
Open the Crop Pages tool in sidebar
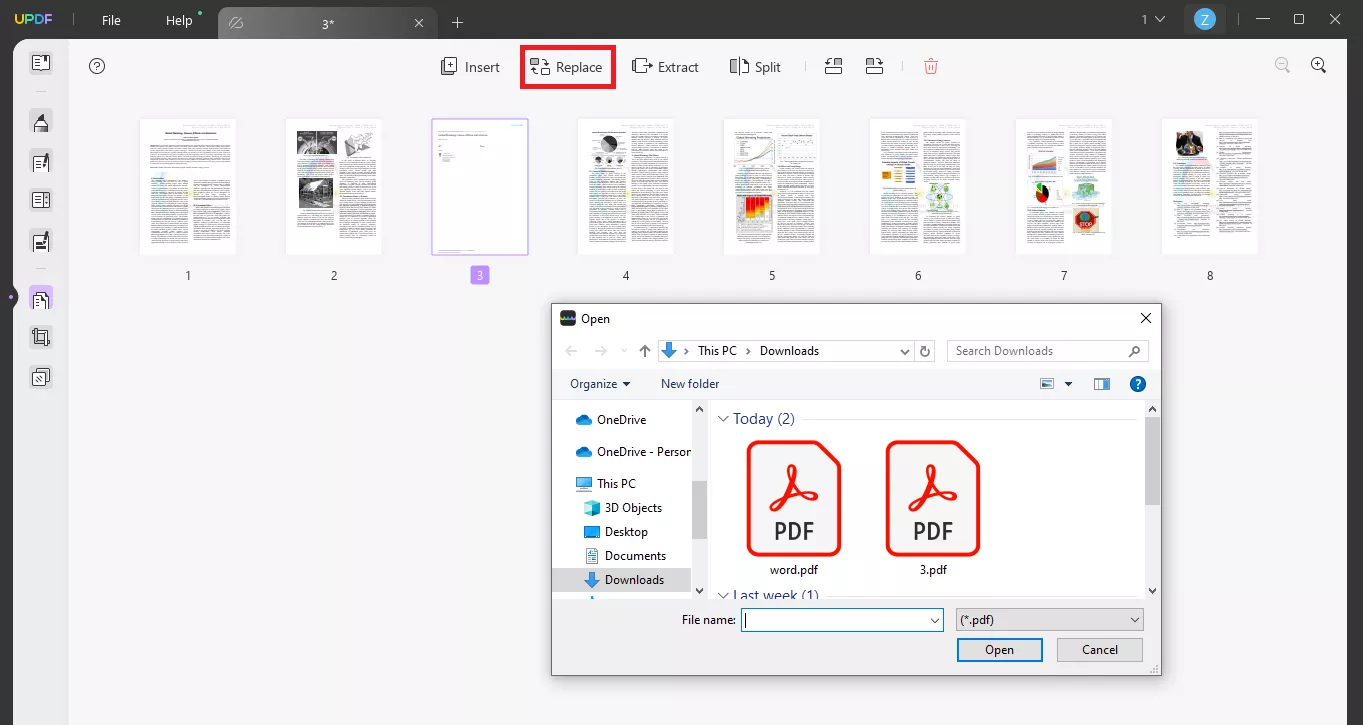click(x=41, y=338)
